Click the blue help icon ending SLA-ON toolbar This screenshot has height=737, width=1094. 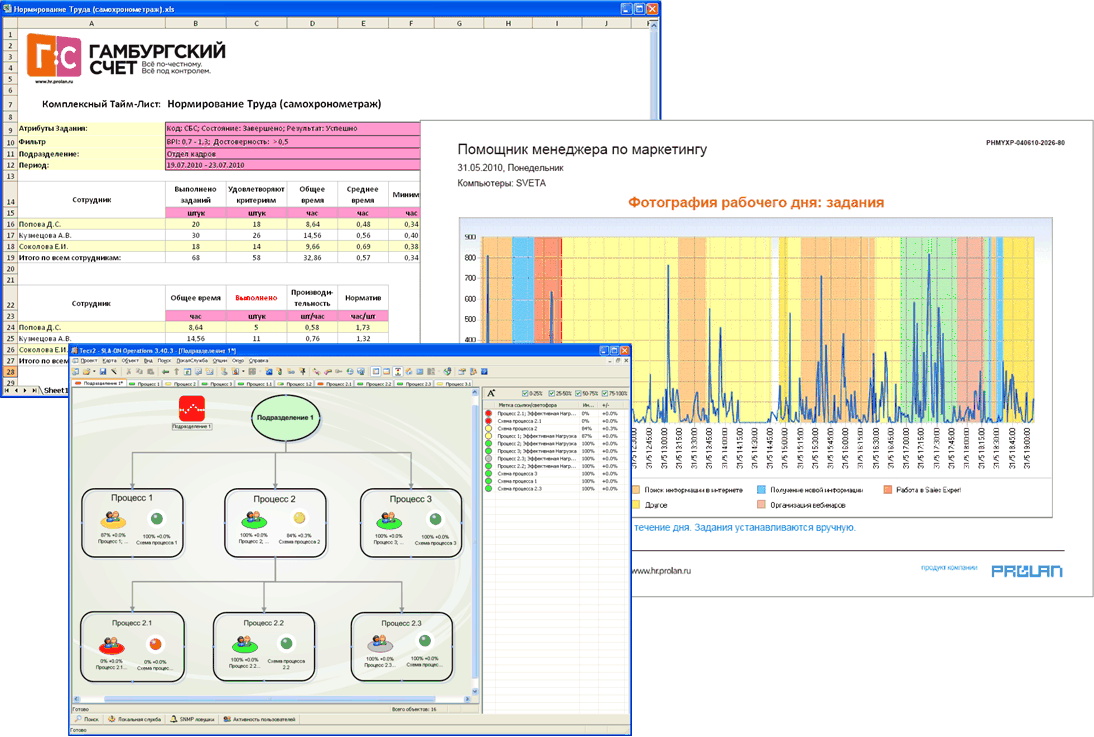[484, 372]
